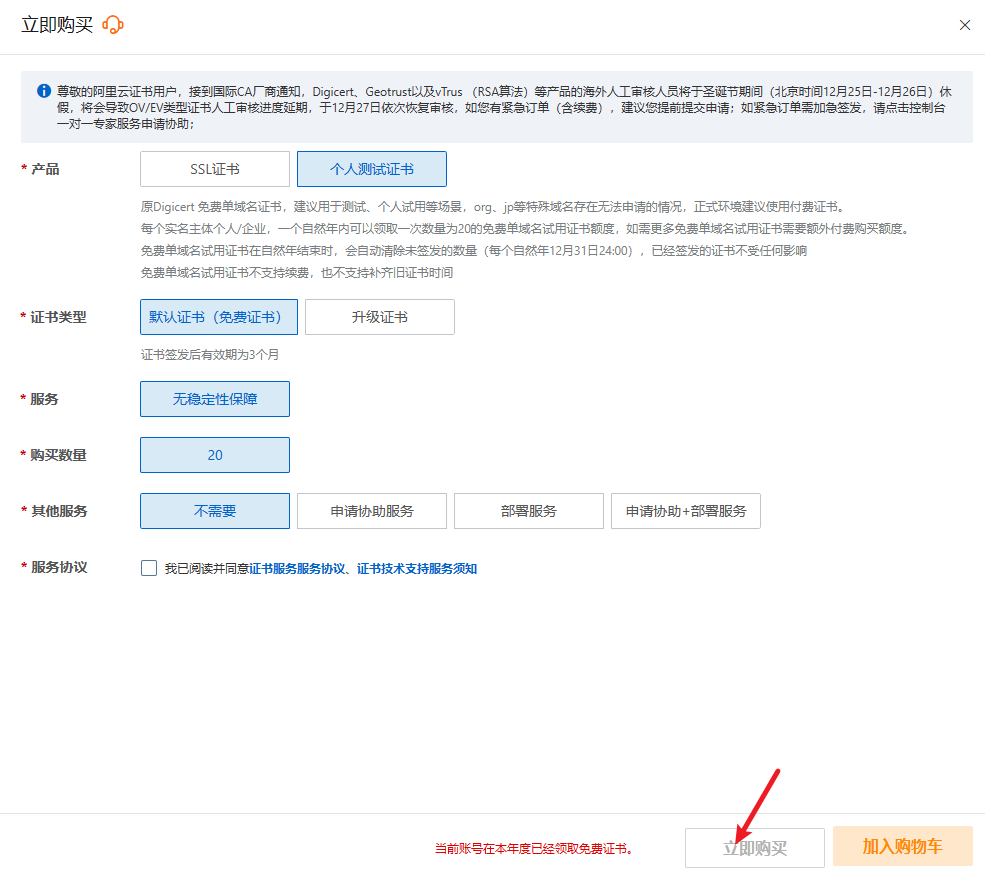
Task: Select the 个人测试证书 product option
Action: 371,169
